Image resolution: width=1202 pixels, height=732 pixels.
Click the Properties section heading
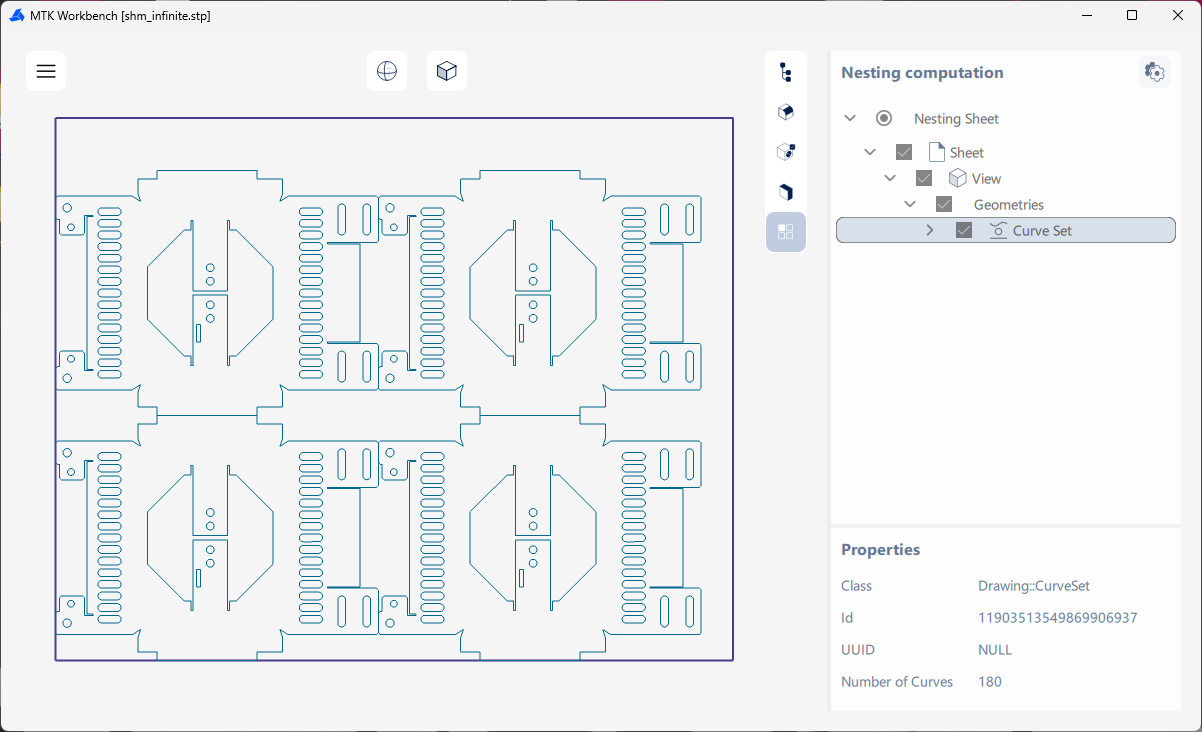tap(880, 550)
